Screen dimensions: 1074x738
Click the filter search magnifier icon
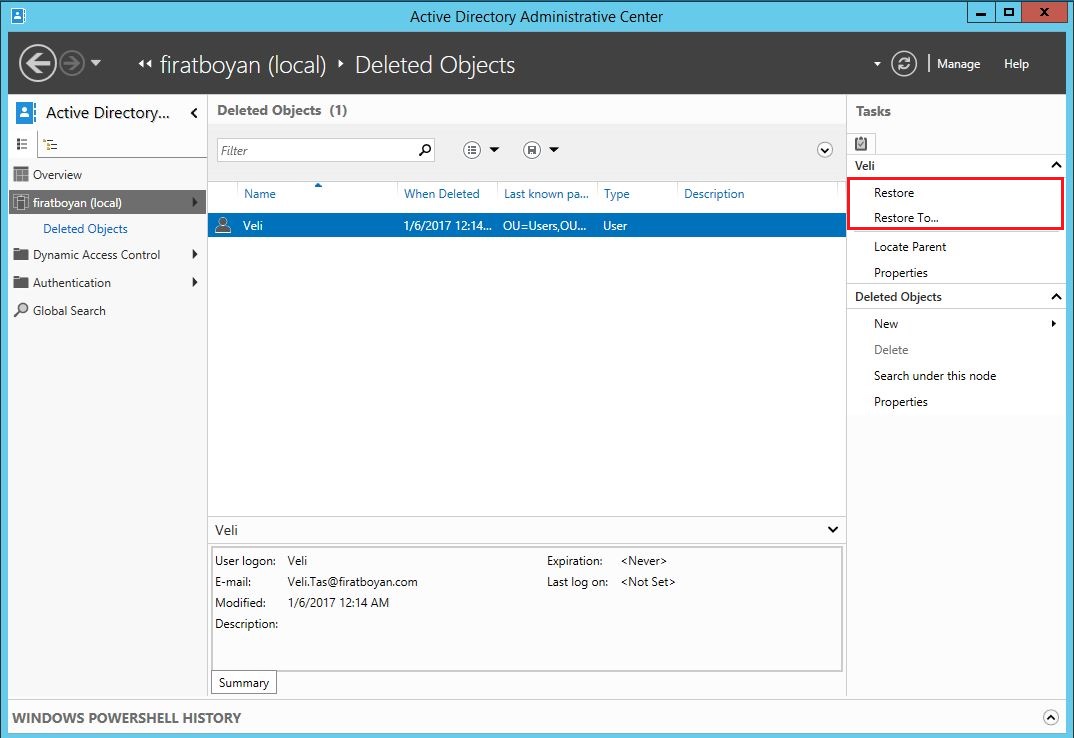coord(425,149)
